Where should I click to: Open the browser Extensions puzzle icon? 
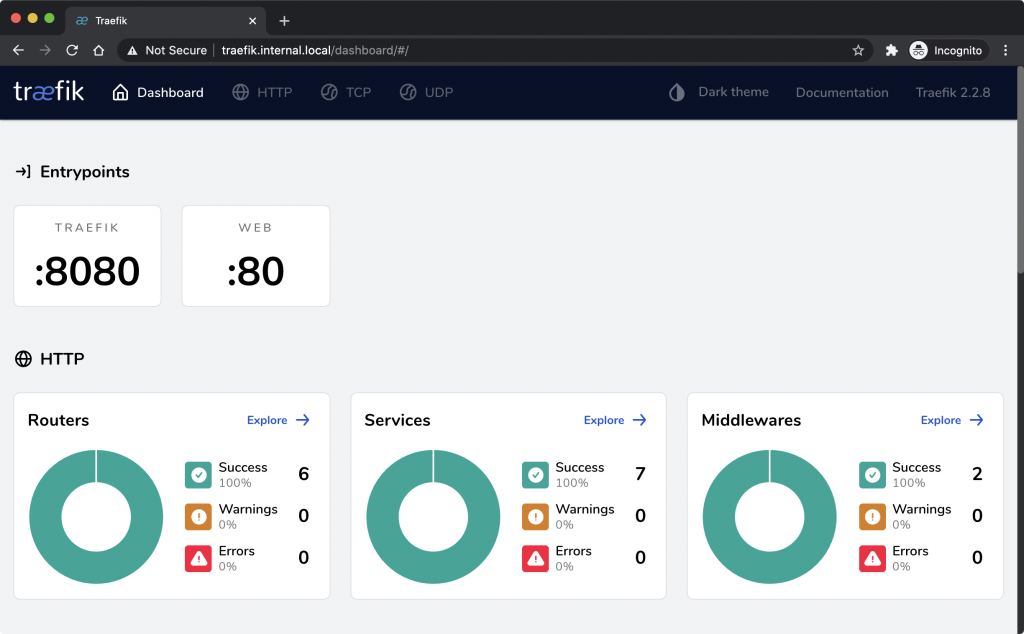(891, 50)
